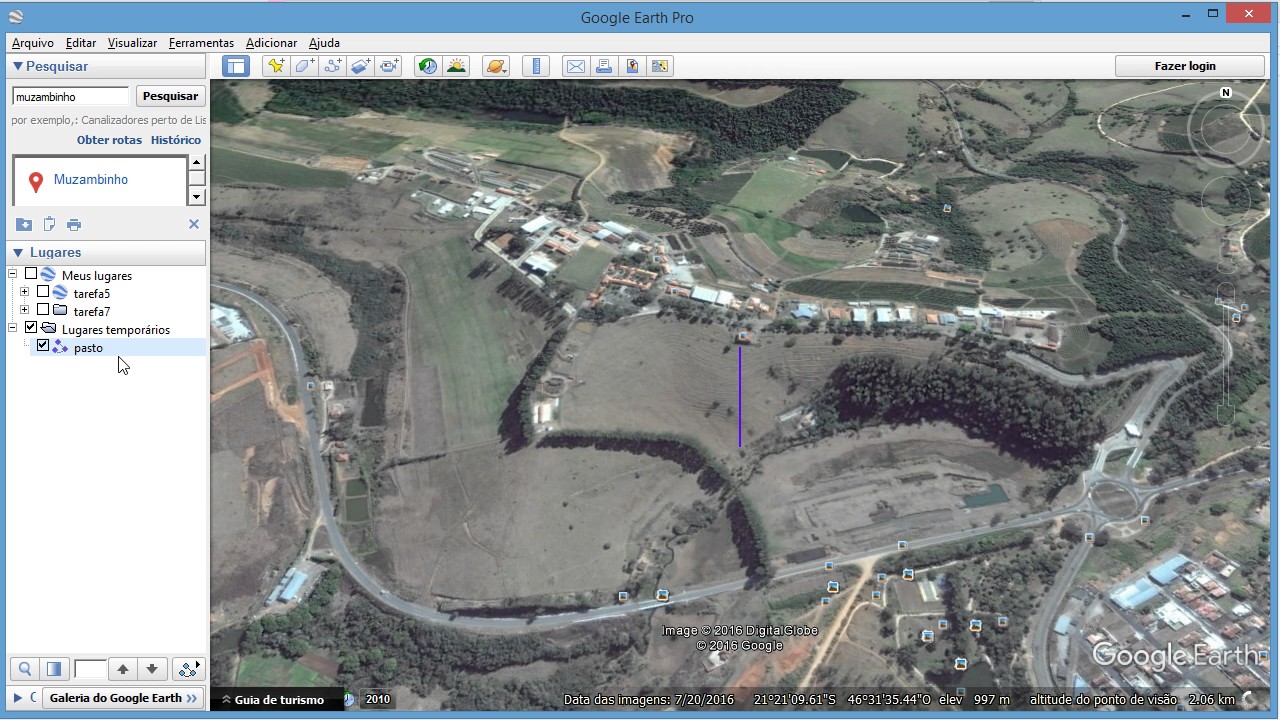1280x720 pixels.
Task: Collapse the Lugares panel
Action: point(18,253)
